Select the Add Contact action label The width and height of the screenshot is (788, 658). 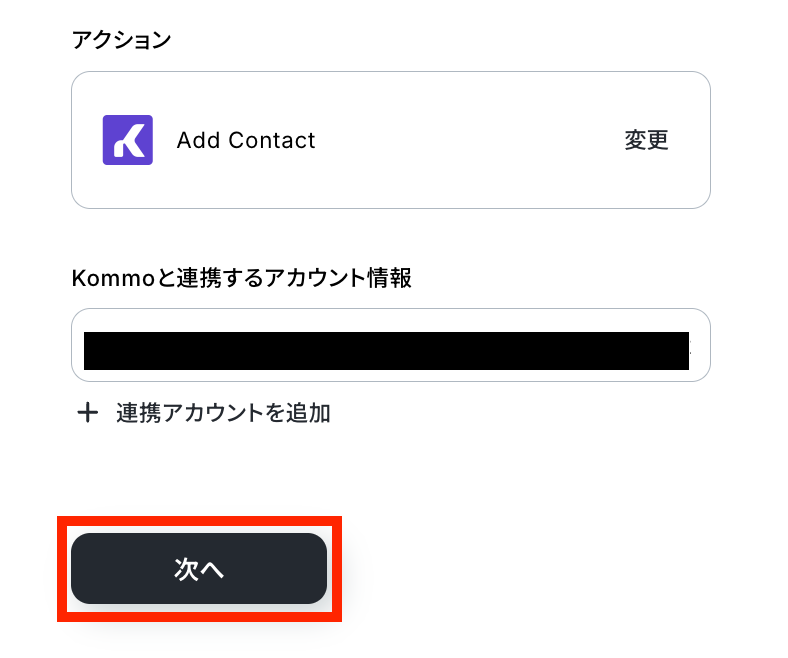(x=246, y=140)
